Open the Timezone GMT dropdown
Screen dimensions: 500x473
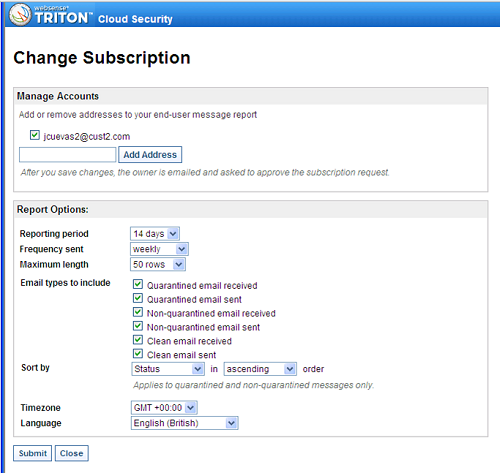164,408
